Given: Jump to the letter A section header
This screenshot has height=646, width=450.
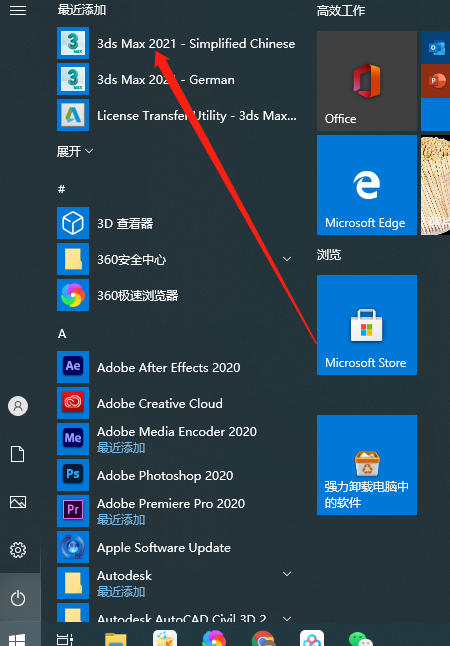Looking at the screenshot, I should pyautogui.click(x=62, y=334).
